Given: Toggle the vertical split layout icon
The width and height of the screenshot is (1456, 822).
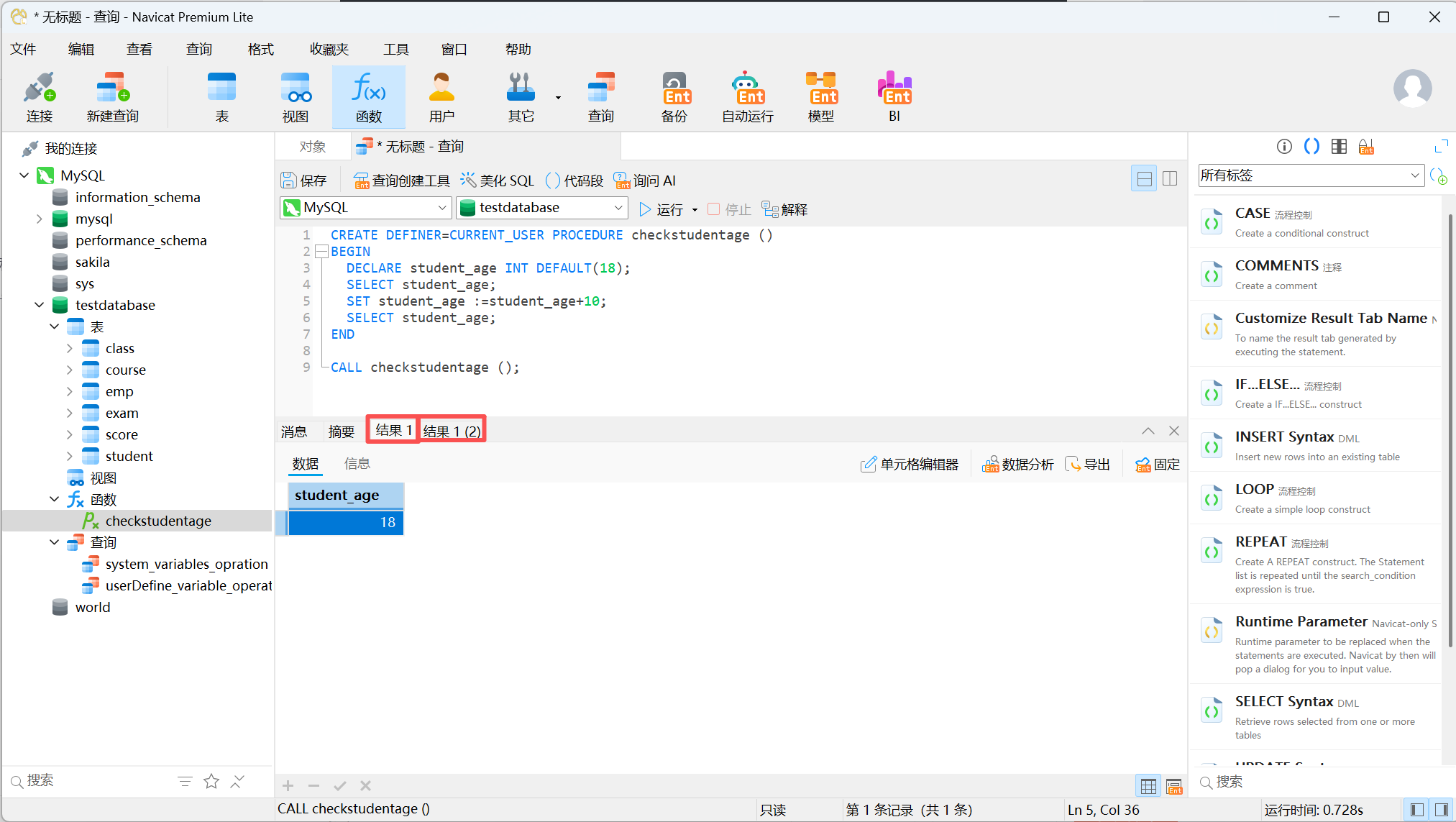Looking at the screenshot, I should tap(1170, 178).
